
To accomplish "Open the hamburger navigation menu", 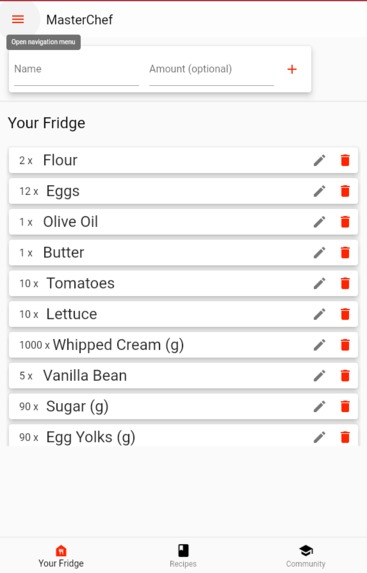I will coord(18,19).
